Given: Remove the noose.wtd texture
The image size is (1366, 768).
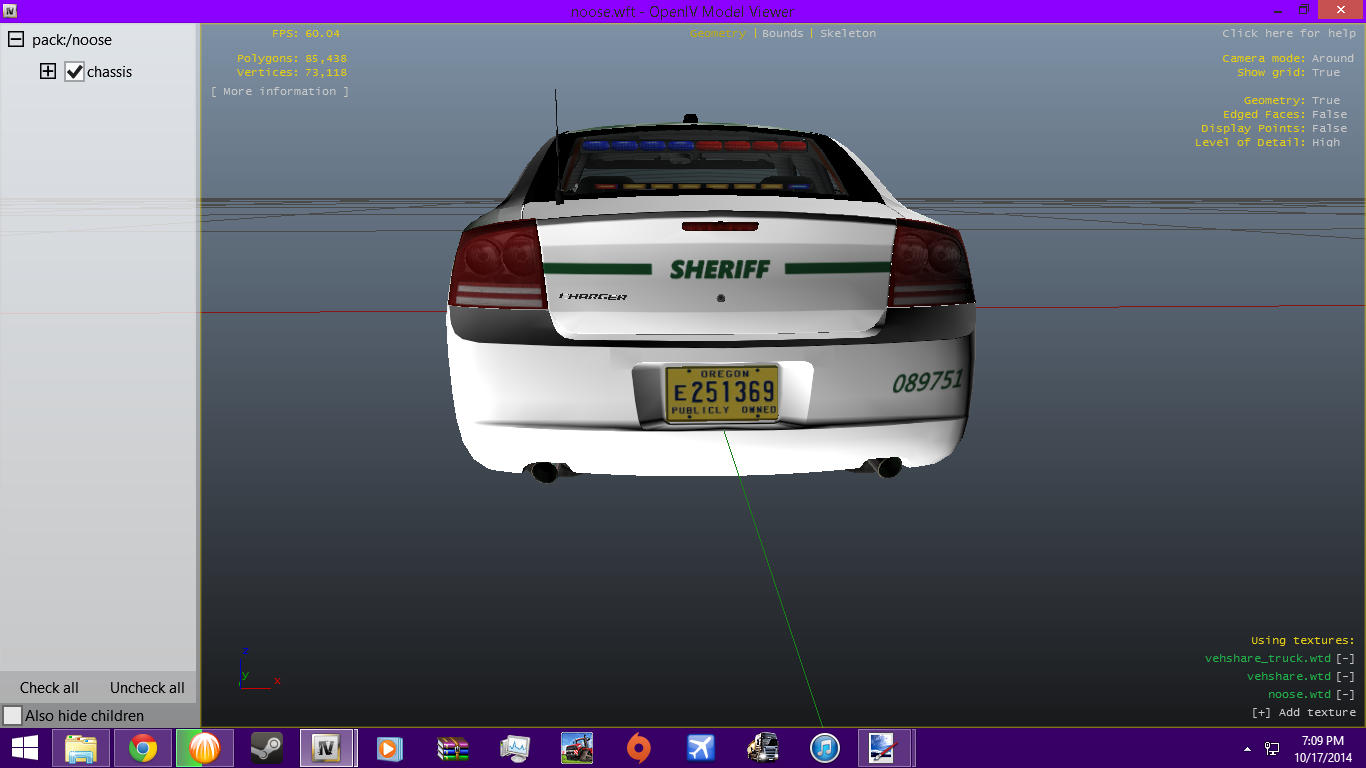Looking at the screenshot, I should point(1345,695).
